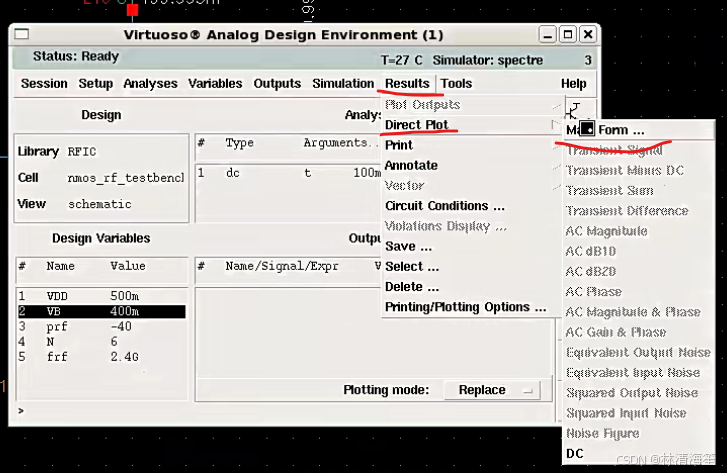
Task: Click Noise Figure entry
Action: 639,434
